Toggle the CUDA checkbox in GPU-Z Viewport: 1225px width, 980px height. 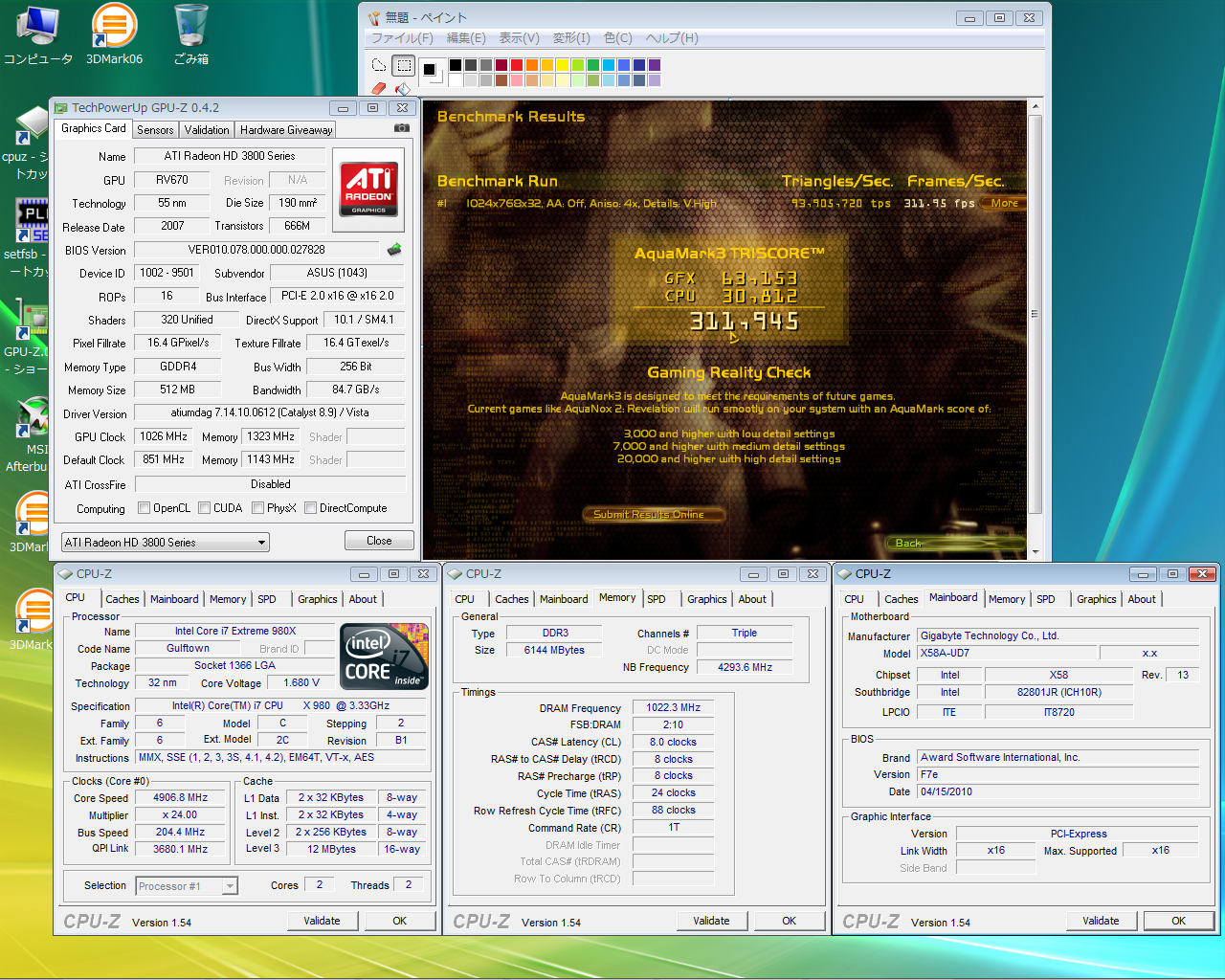[204, 508]
